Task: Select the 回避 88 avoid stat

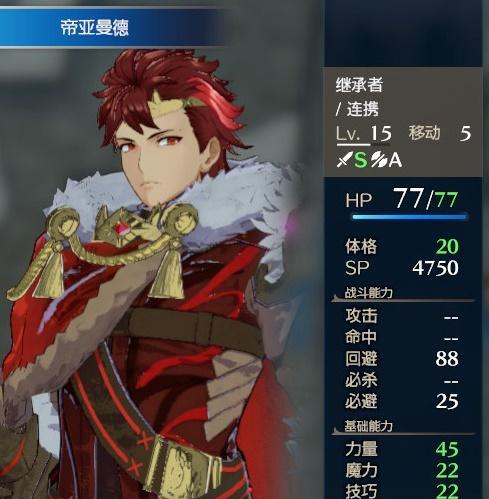Action: (x=402, y=359)
